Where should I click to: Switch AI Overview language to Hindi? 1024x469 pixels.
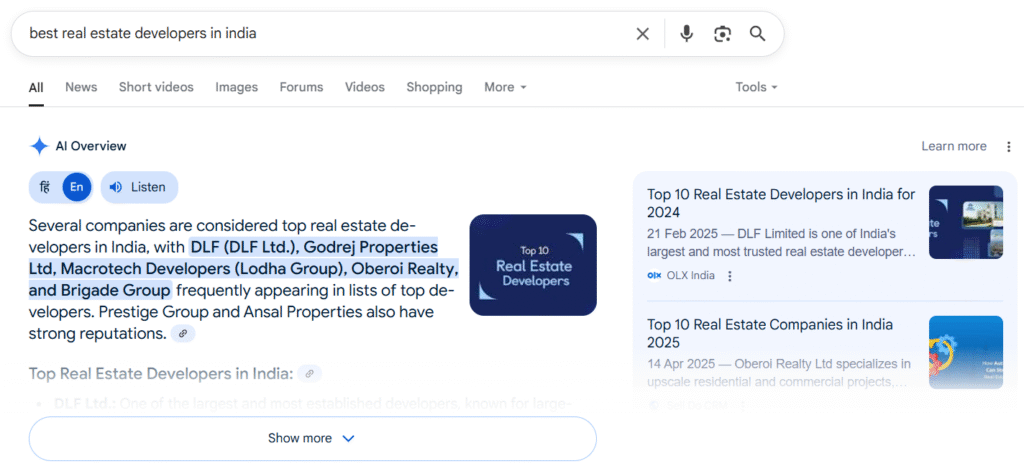[44, 187]
